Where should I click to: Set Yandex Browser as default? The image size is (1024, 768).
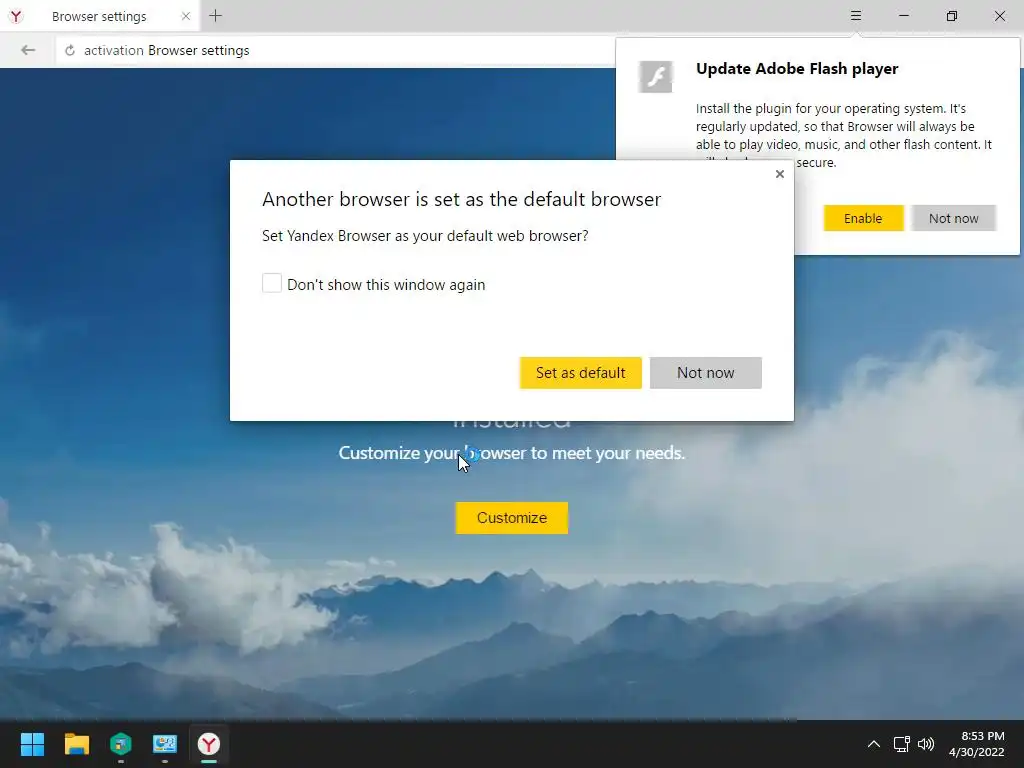click(x=581, y=373)
